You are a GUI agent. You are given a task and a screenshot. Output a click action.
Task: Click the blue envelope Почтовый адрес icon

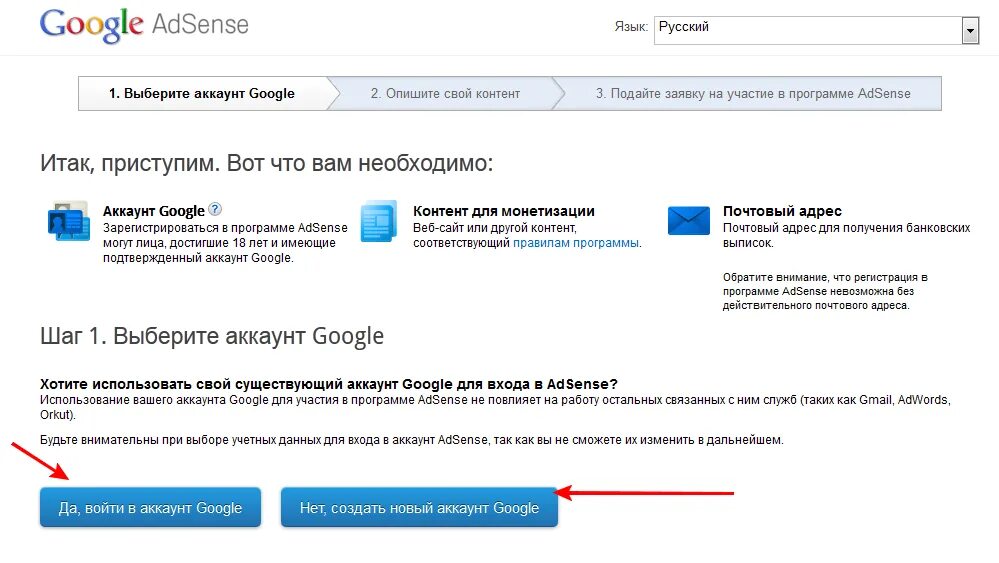[688, 219]
